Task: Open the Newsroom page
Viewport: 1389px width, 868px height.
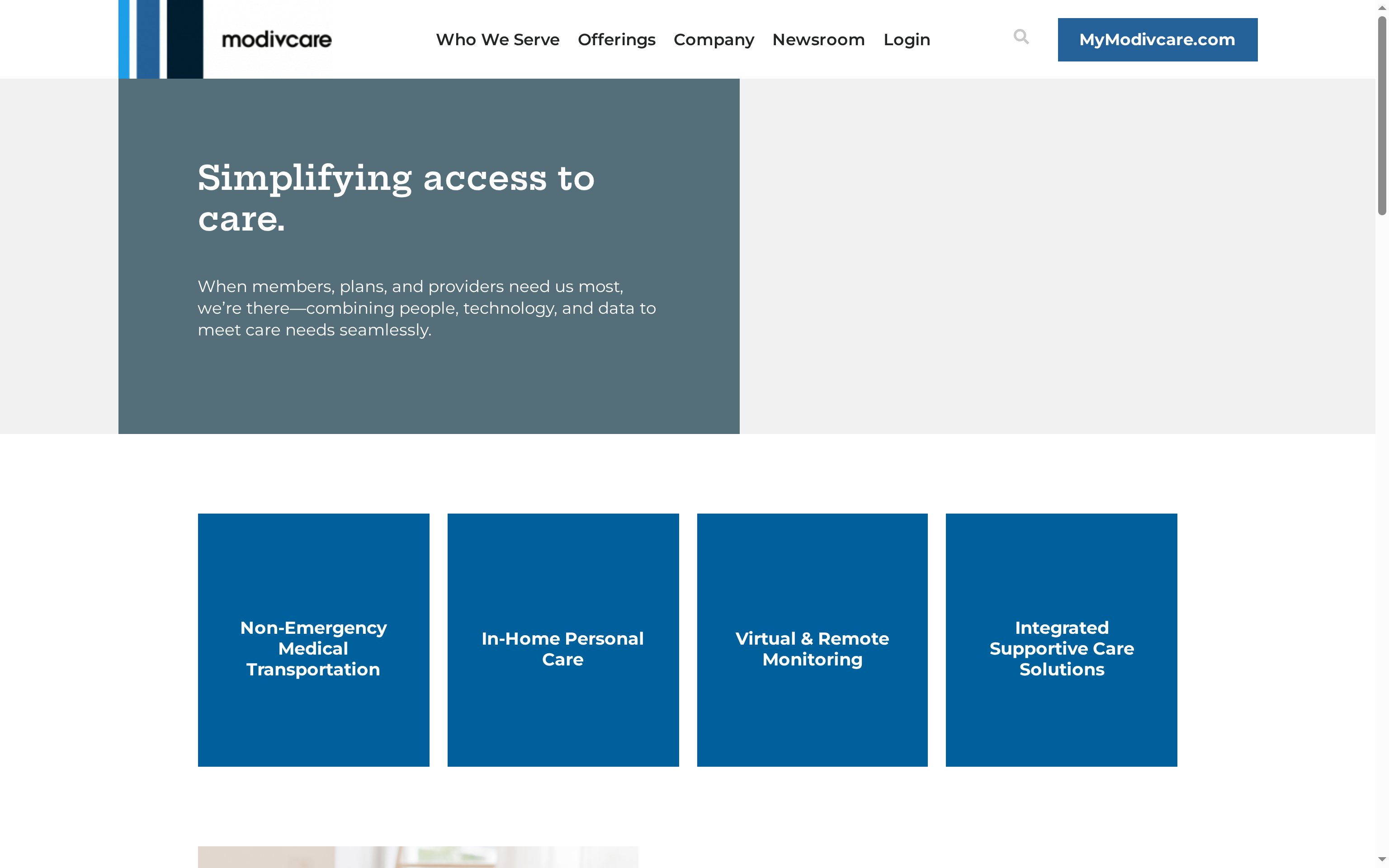Action: [818, 40]
